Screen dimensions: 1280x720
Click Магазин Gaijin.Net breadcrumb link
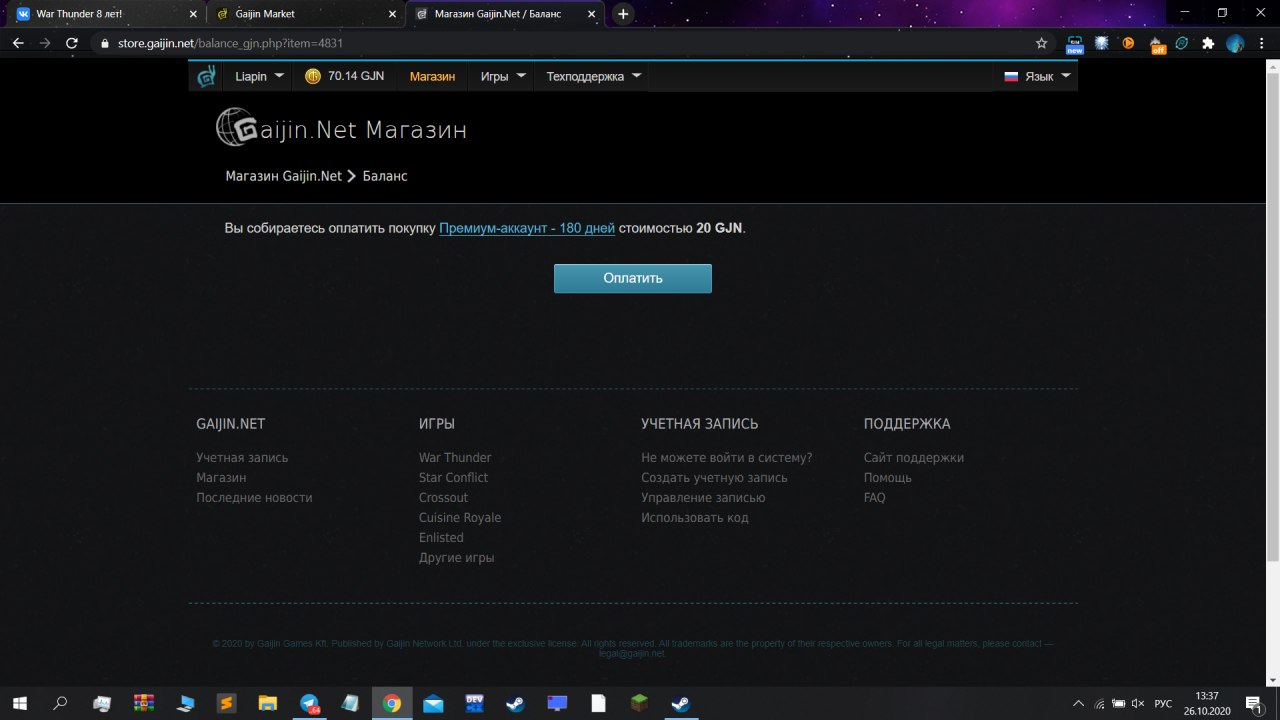[x=284, y=176]
